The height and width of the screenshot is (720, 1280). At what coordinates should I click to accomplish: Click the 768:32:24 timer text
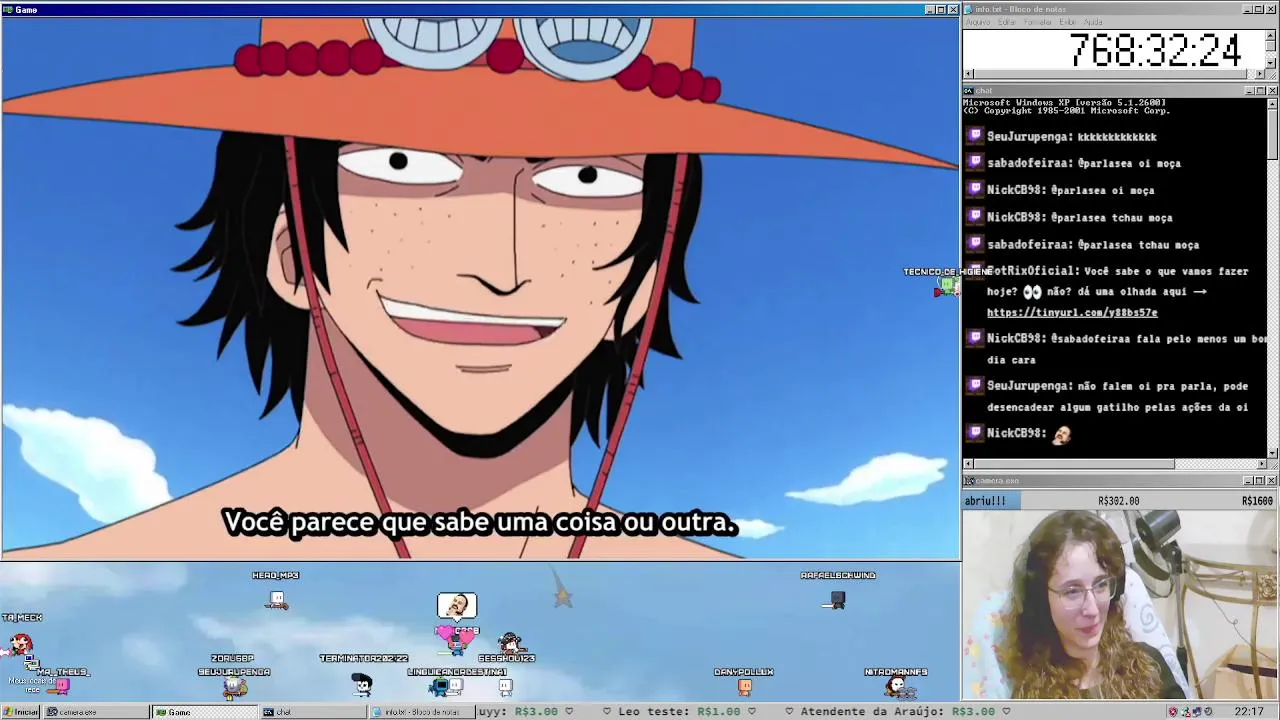(1155, 50)
